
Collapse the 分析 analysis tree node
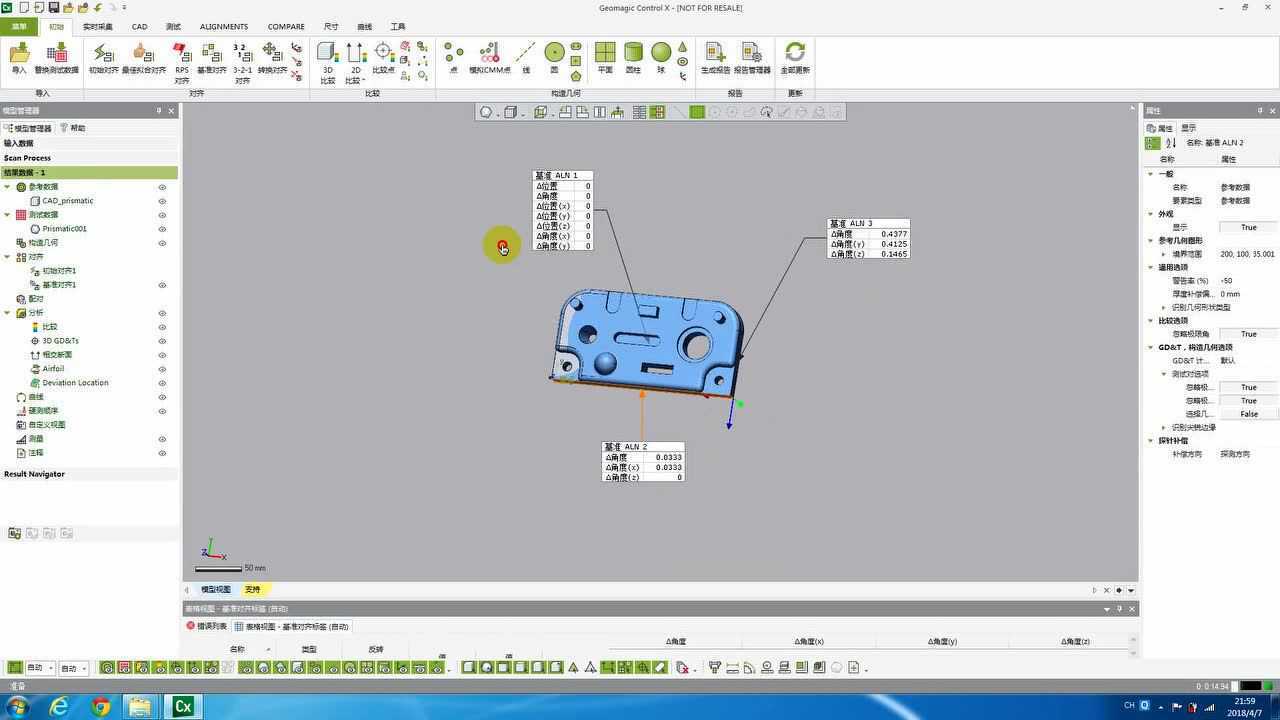(8, 313)
